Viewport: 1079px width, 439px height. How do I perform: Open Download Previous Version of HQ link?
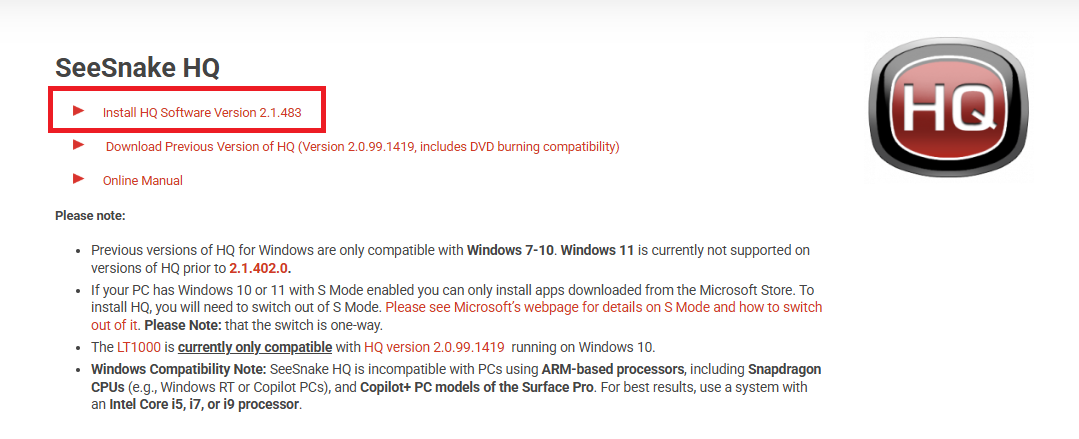point(363,147)
